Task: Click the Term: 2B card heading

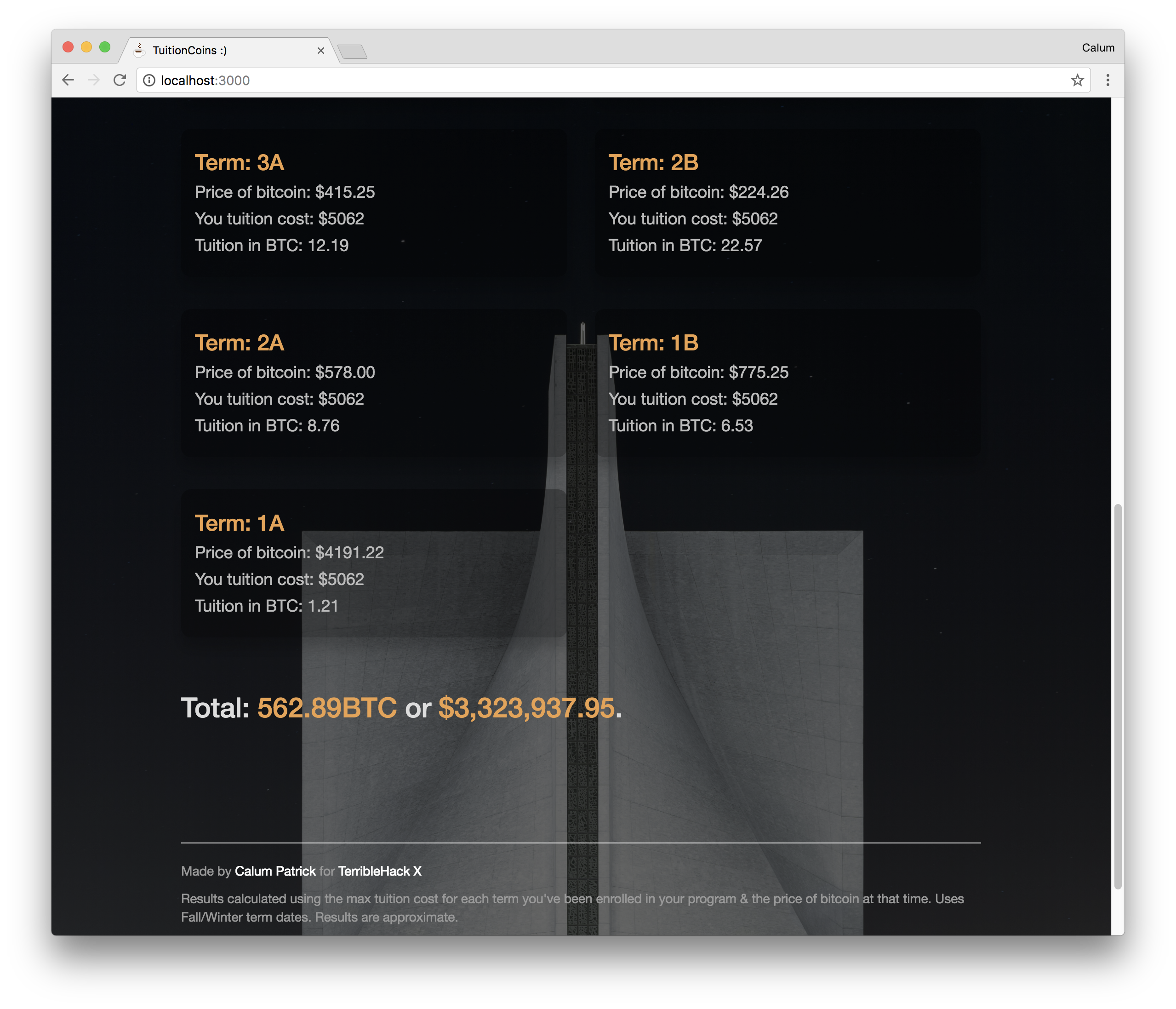Action: 653,163
